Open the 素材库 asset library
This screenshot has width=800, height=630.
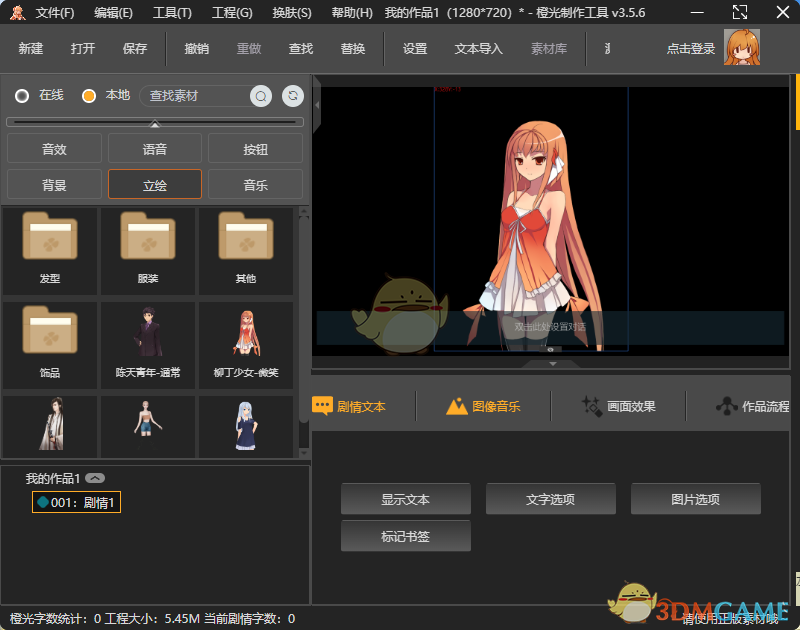tap(548, 48)
